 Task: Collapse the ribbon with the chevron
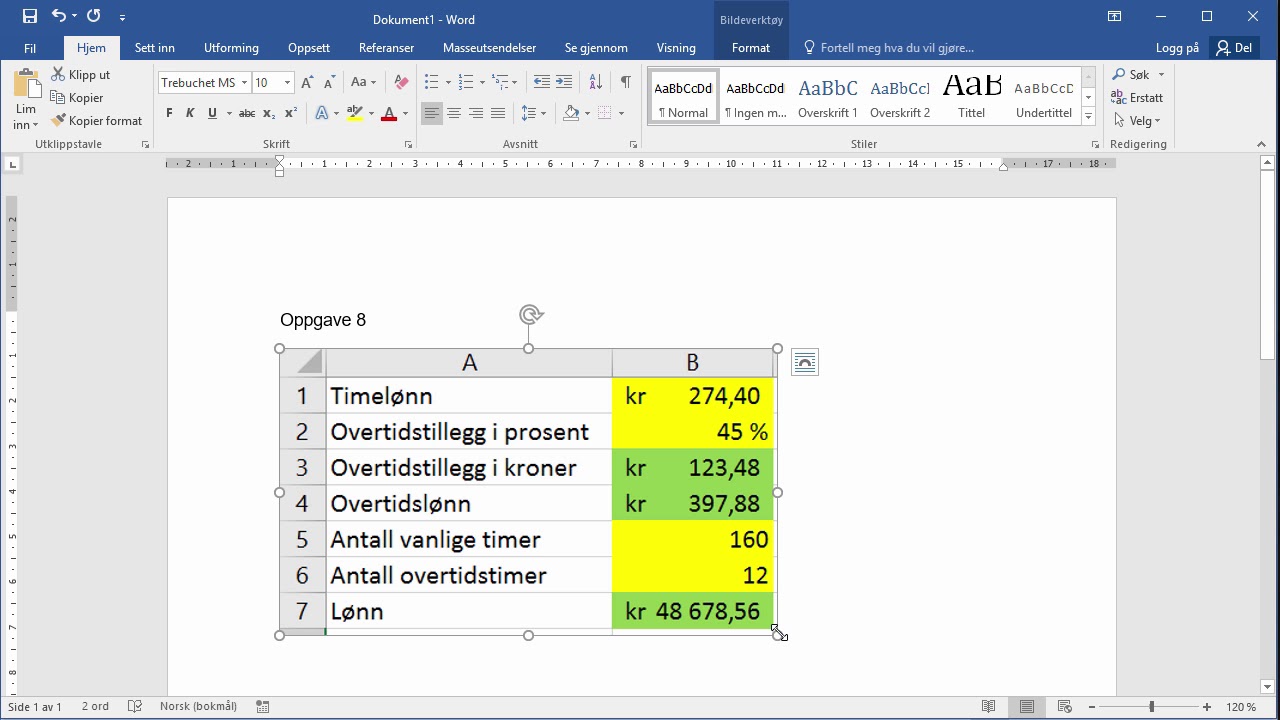tap(1262, 145)
